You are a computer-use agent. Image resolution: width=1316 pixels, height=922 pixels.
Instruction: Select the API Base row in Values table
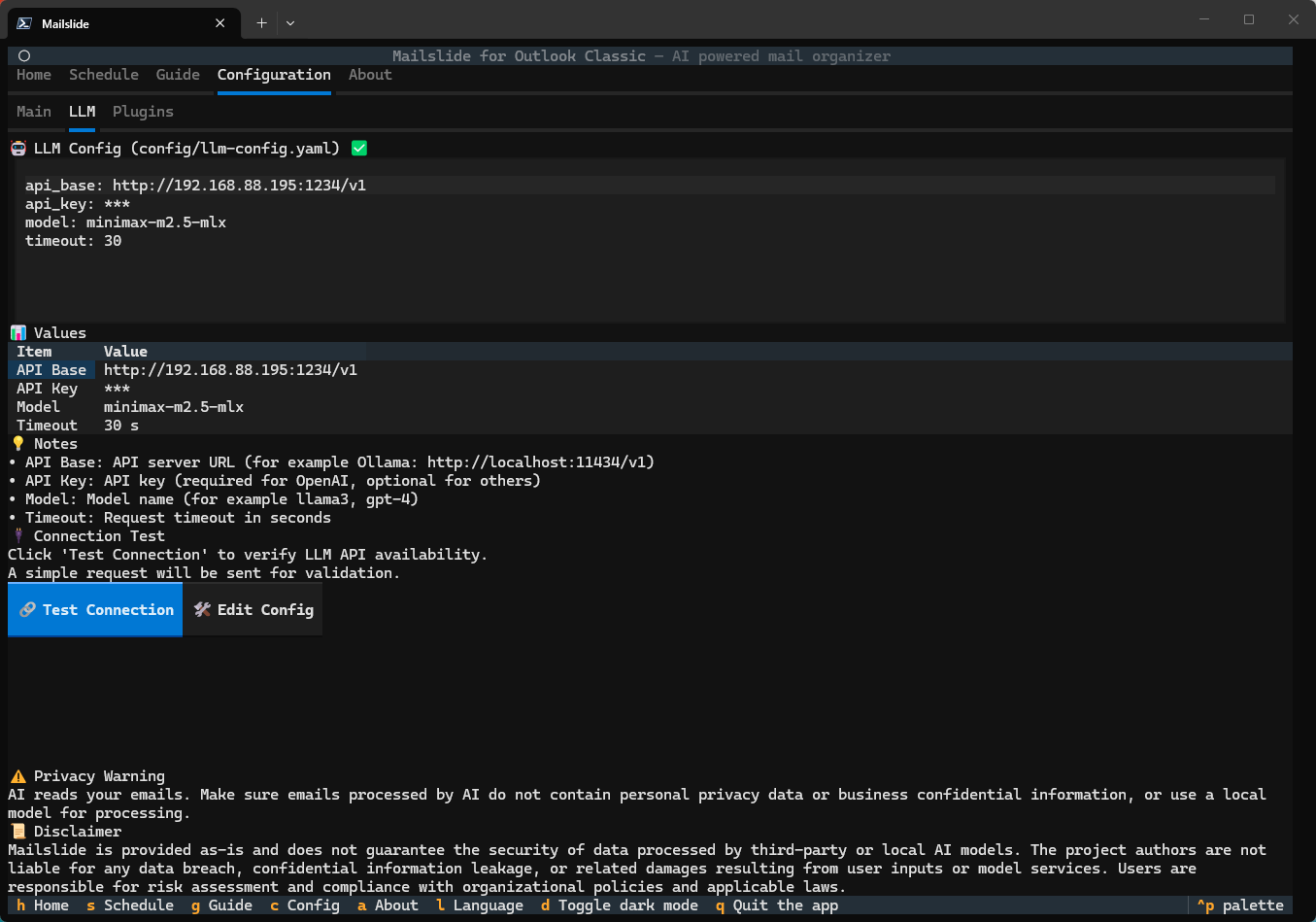51,370
